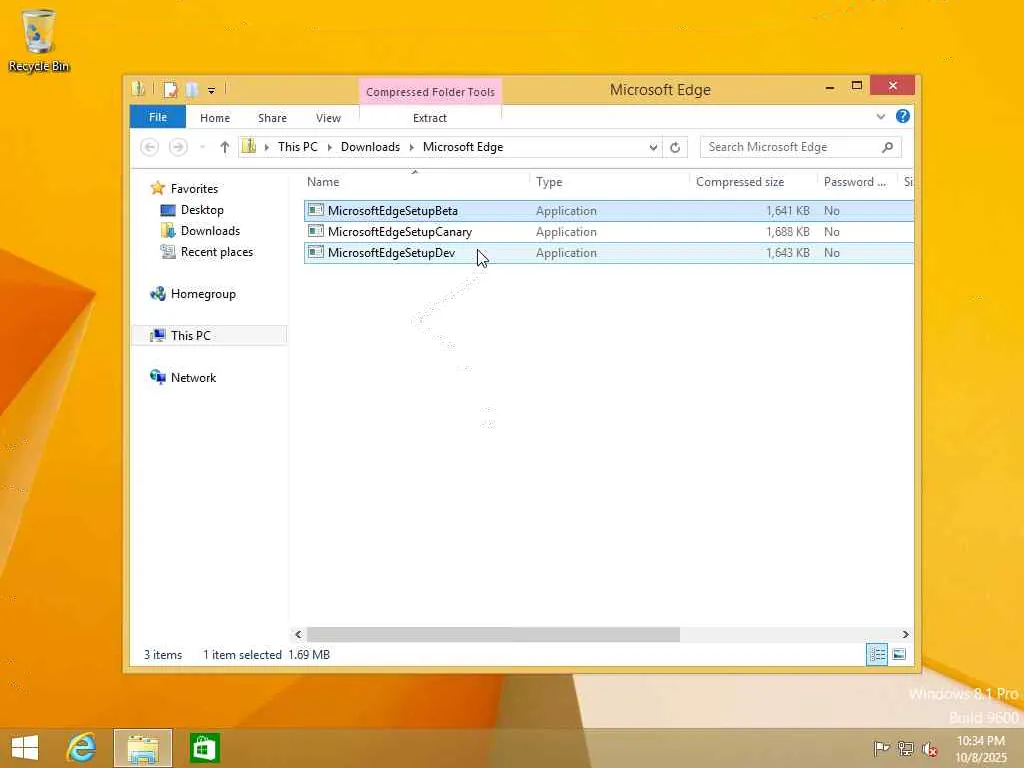Expand the arrow after Downloads breadcrumb
The width and height of the screenshot is (1024, 768).
pos(411,147)
